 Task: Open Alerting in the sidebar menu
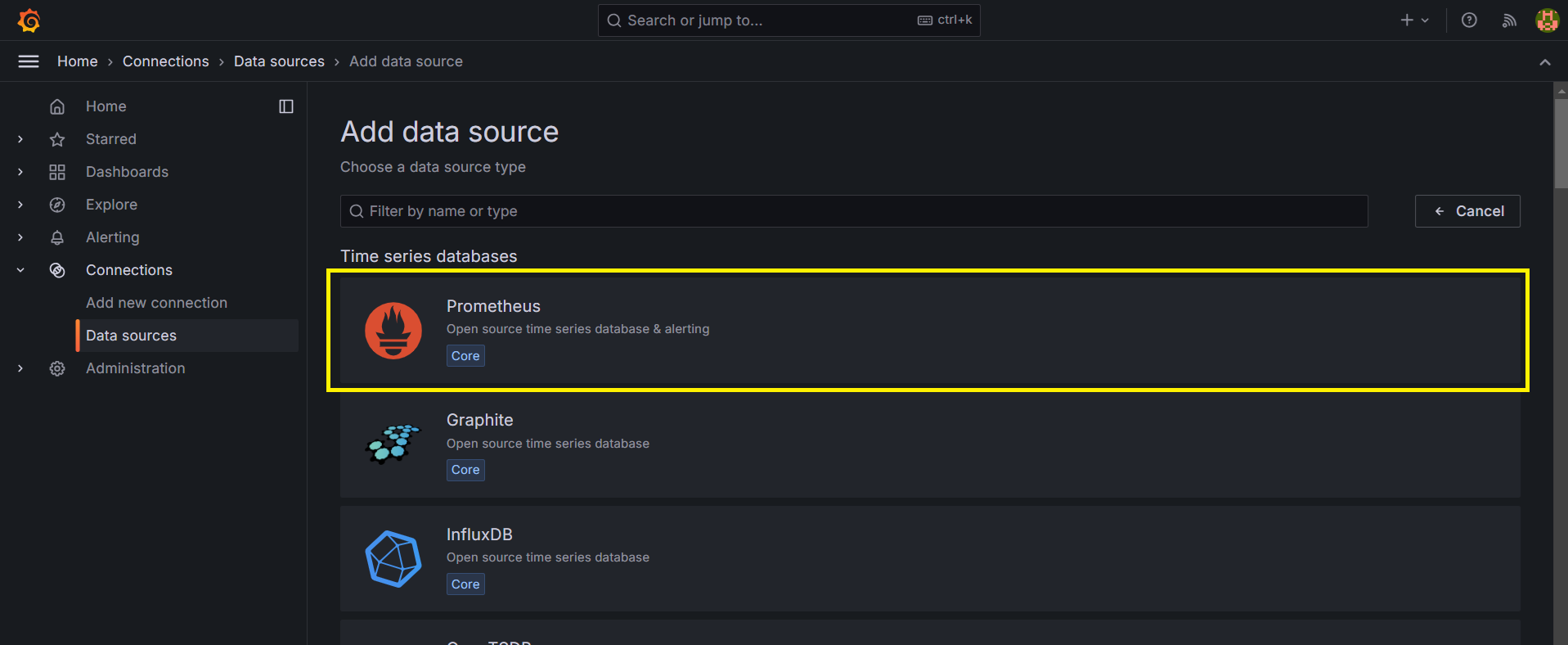(x=113, y=237)
